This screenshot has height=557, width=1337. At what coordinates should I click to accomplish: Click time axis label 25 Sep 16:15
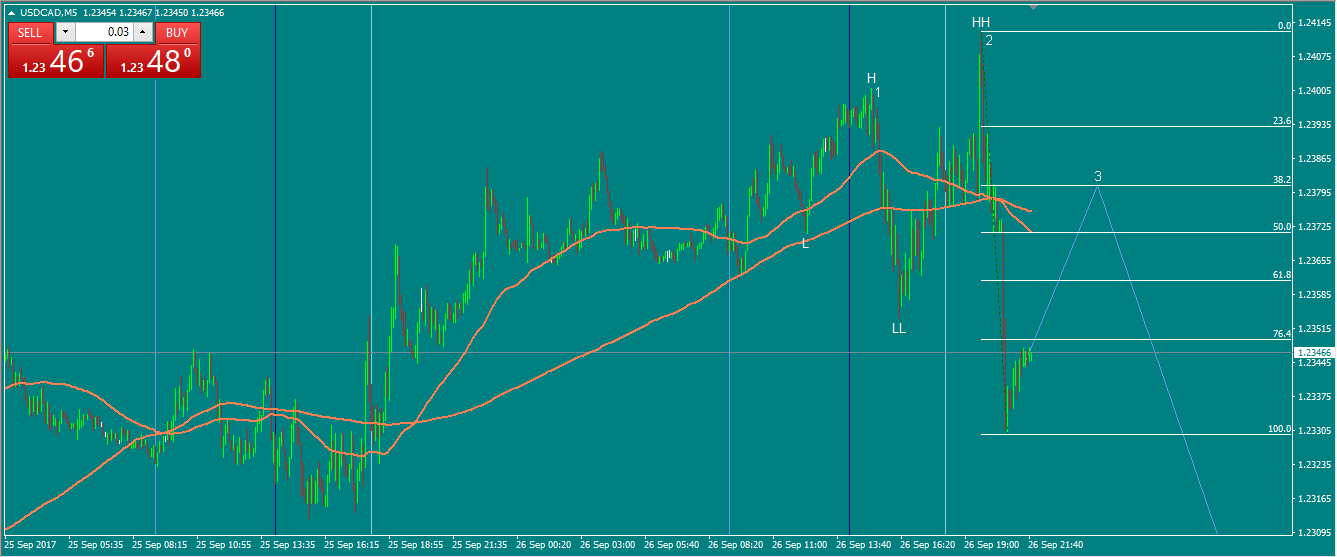[352, 546]
